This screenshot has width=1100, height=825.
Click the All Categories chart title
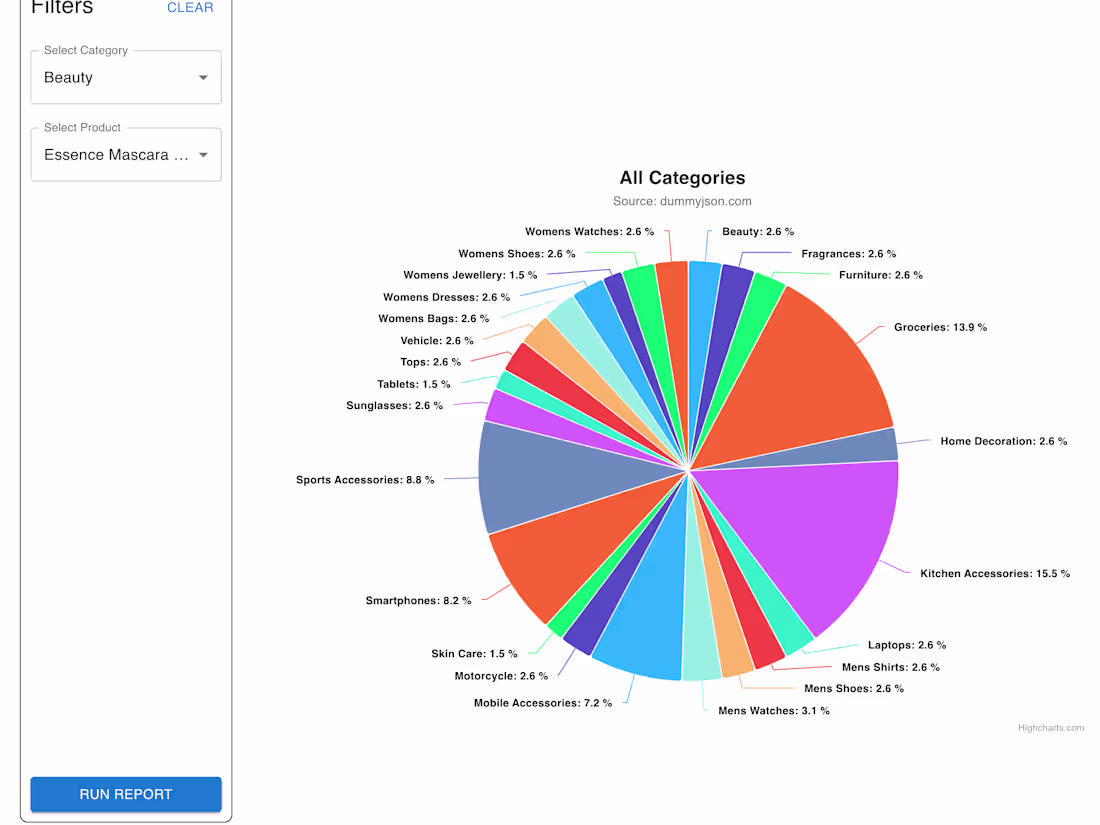coord(682,177)
